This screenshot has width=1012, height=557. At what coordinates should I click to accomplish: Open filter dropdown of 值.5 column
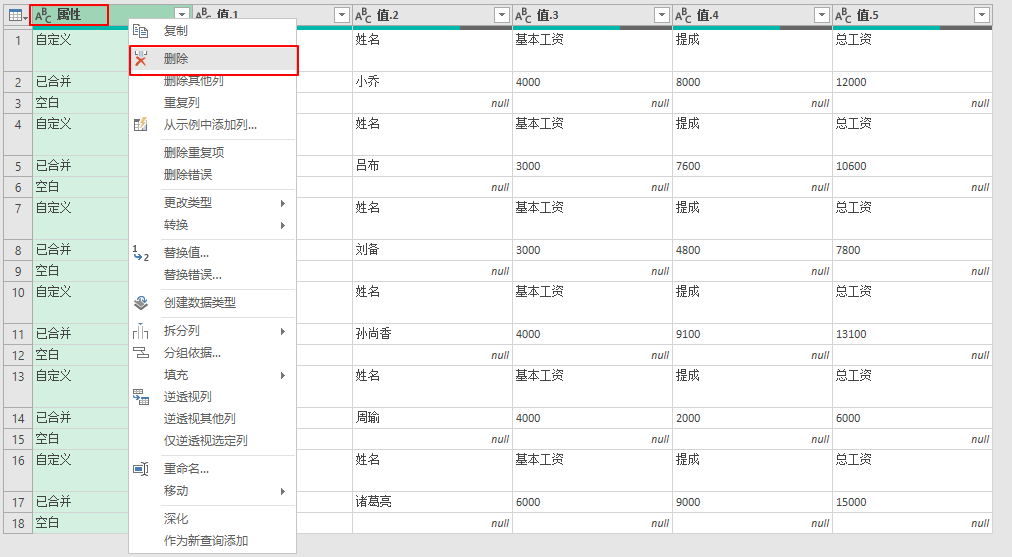(982, 15)
